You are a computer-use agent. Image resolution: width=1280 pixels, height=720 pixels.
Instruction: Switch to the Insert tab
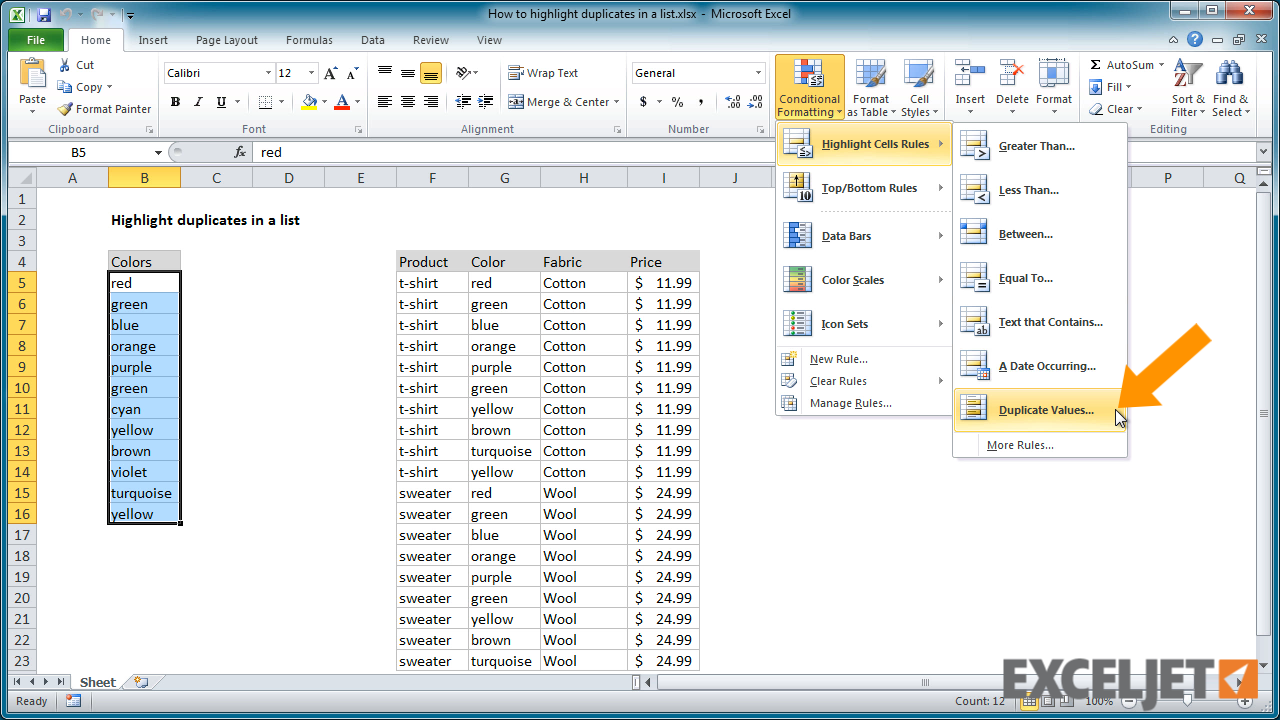(x=153, y=40)
